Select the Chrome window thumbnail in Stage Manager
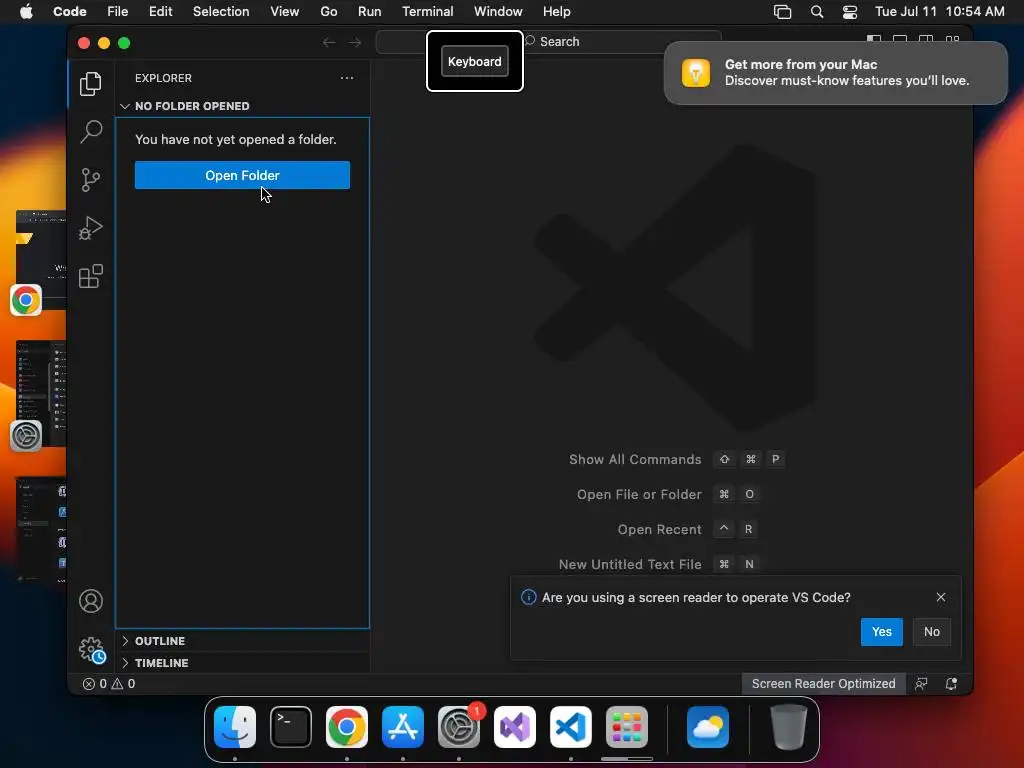Screen dimensions: 1024x768 tap(40, 261)
